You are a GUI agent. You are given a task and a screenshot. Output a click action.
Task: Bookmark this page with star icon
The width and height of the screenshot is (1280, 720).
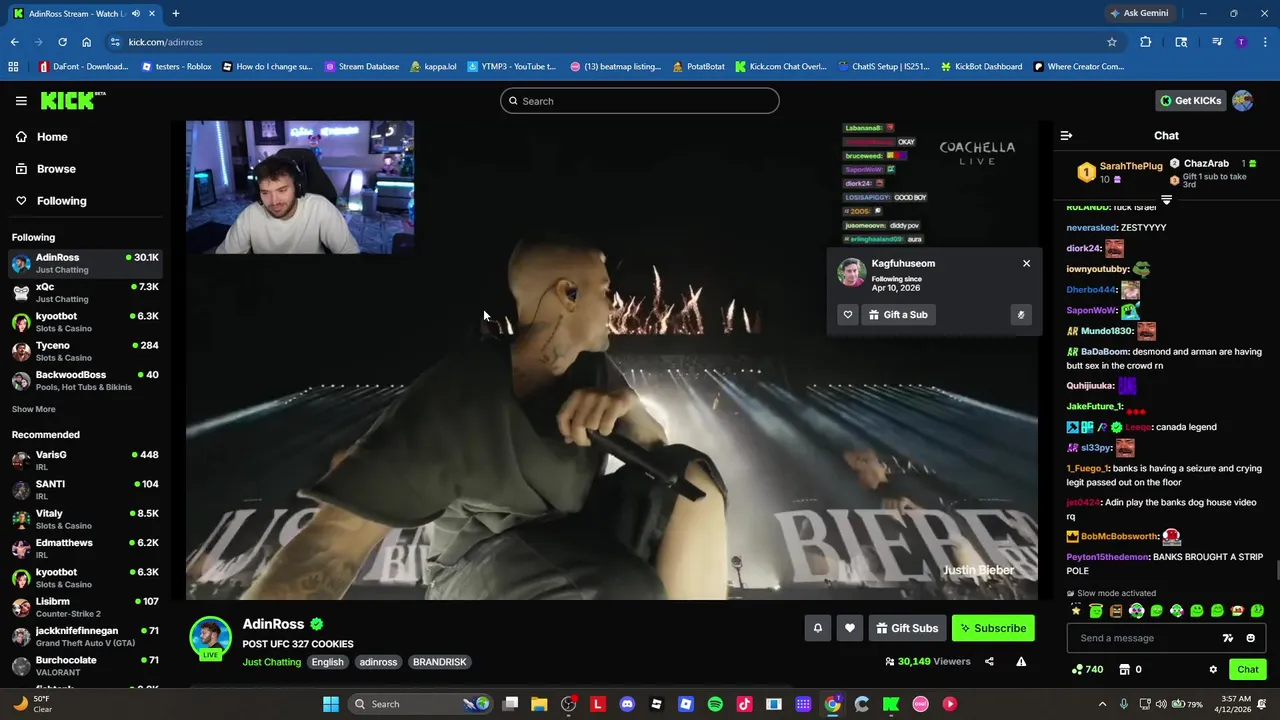pos(1111,42)
